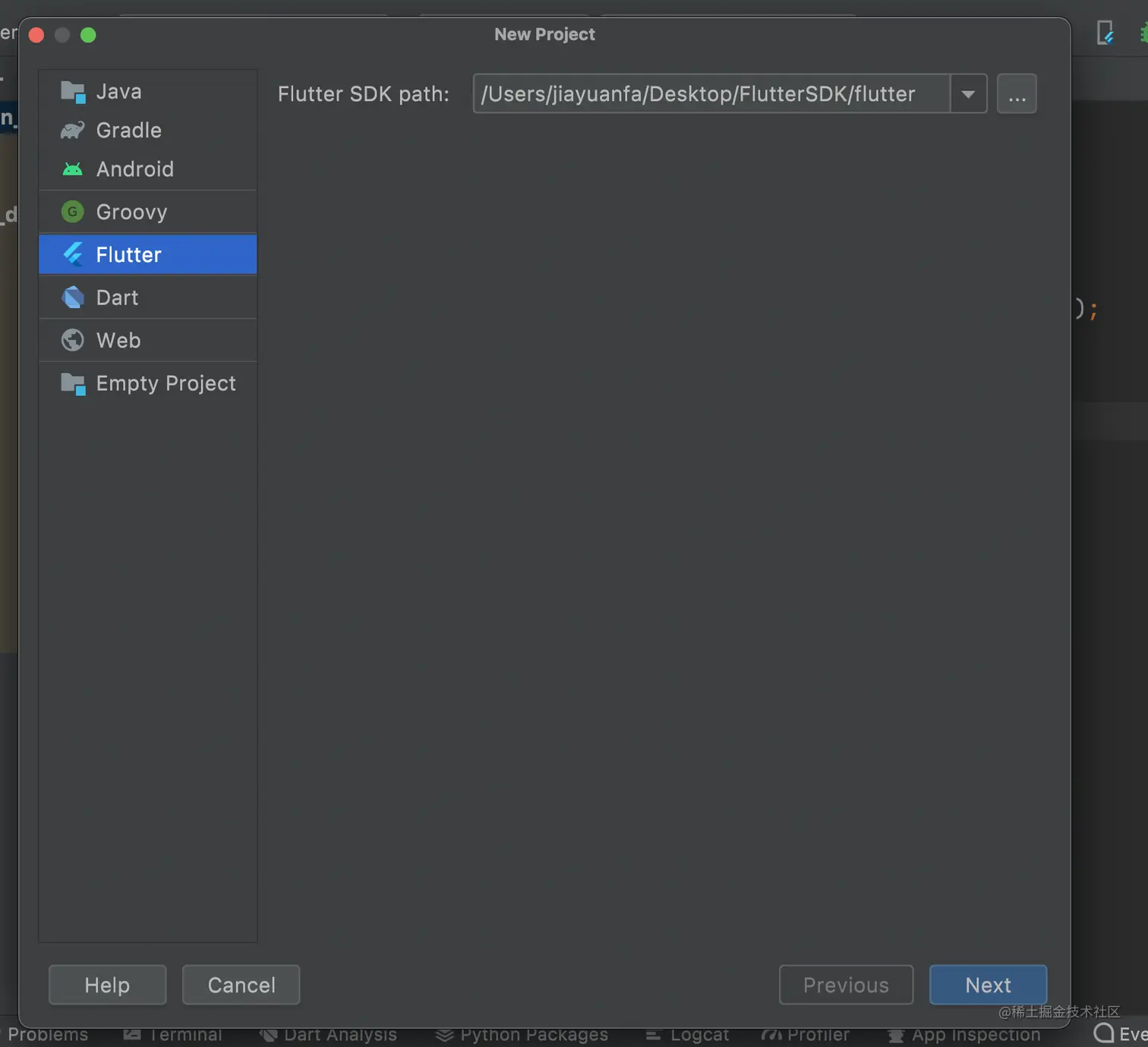This screenshot has height=1047, width=1148.
Task: Open the Dart Analysis tool window
Action: point(328,1035)
